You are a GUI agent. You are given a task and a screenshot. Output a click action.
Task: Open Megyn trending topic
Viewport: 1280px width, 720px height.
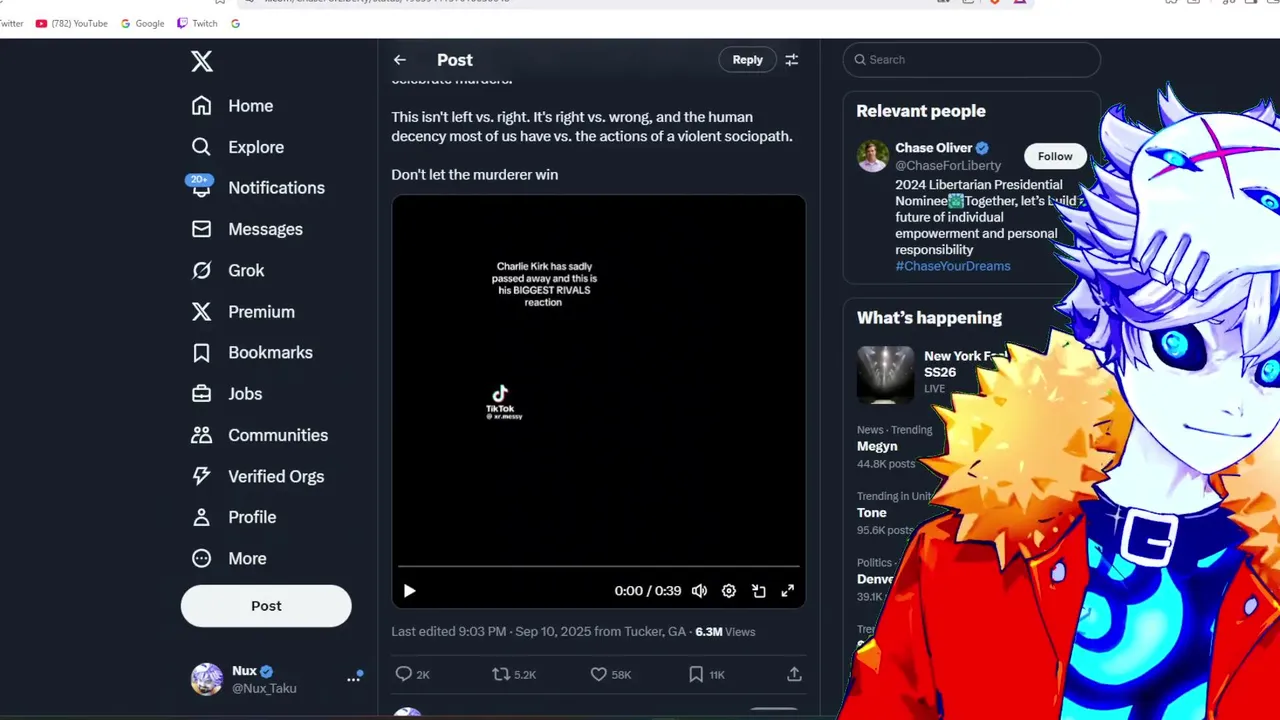(877, 446)
